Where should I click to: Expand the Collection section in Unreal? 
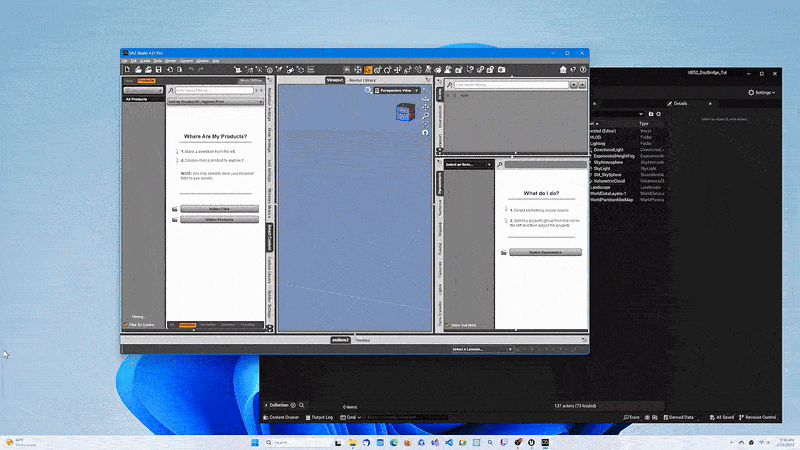point(266,405)
